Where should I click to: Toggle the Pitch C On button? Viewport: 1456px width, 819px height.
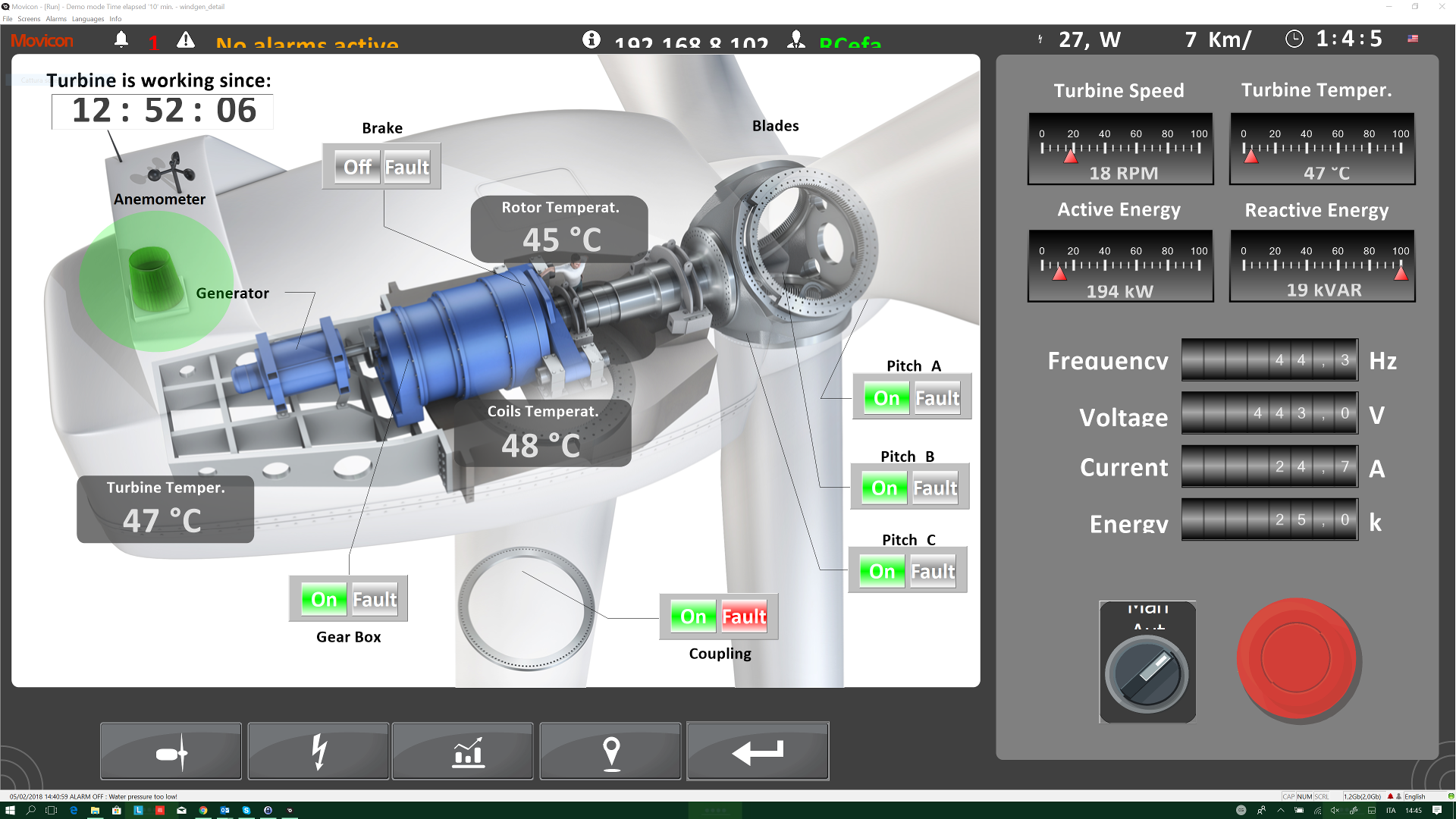click(882, 571)
